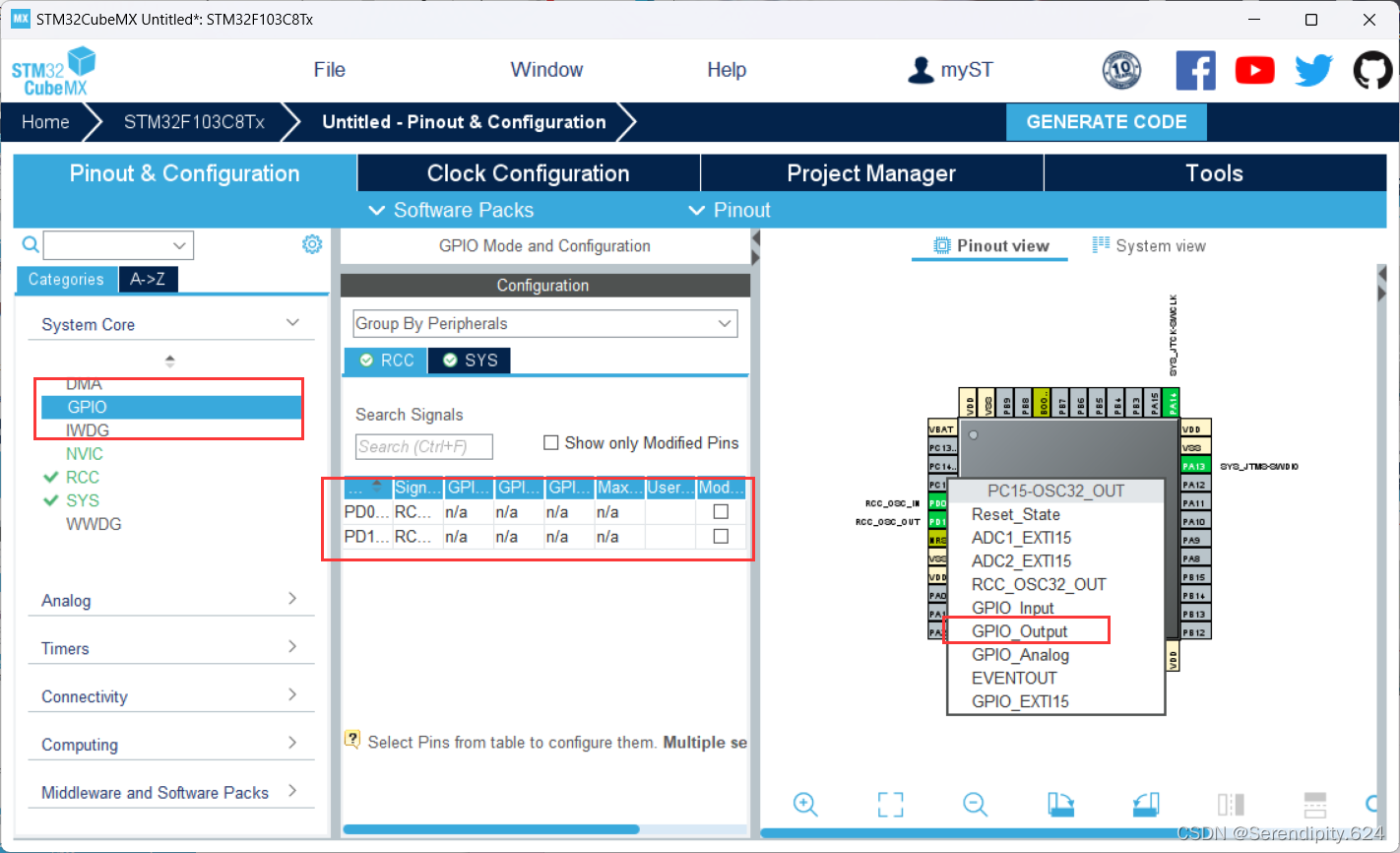Click the 10 years anniversary badge
The image size is (1400, 853).
pos(1121,70)
